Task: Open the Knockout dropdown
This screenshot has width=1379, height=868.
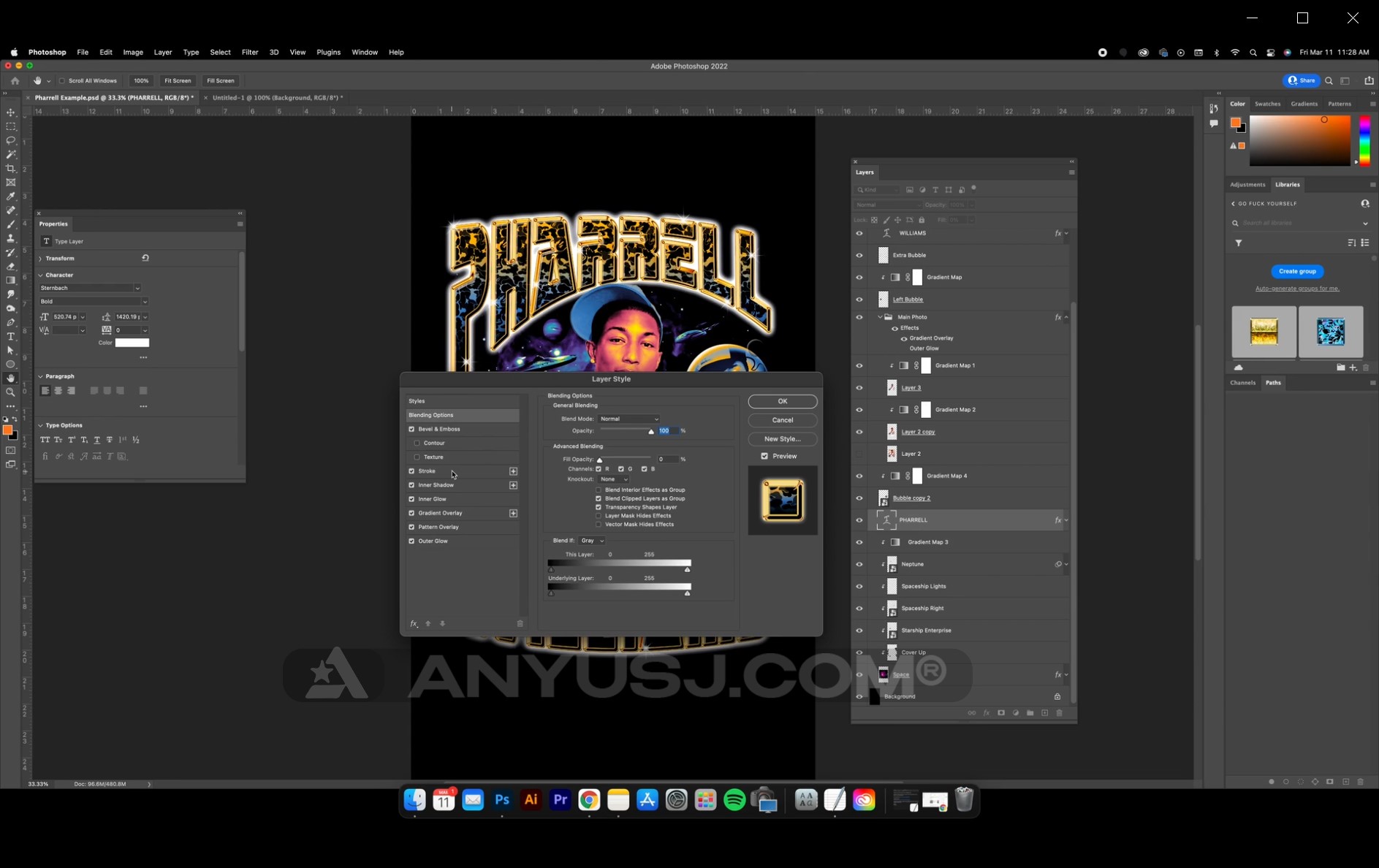Action: point(613,479)
